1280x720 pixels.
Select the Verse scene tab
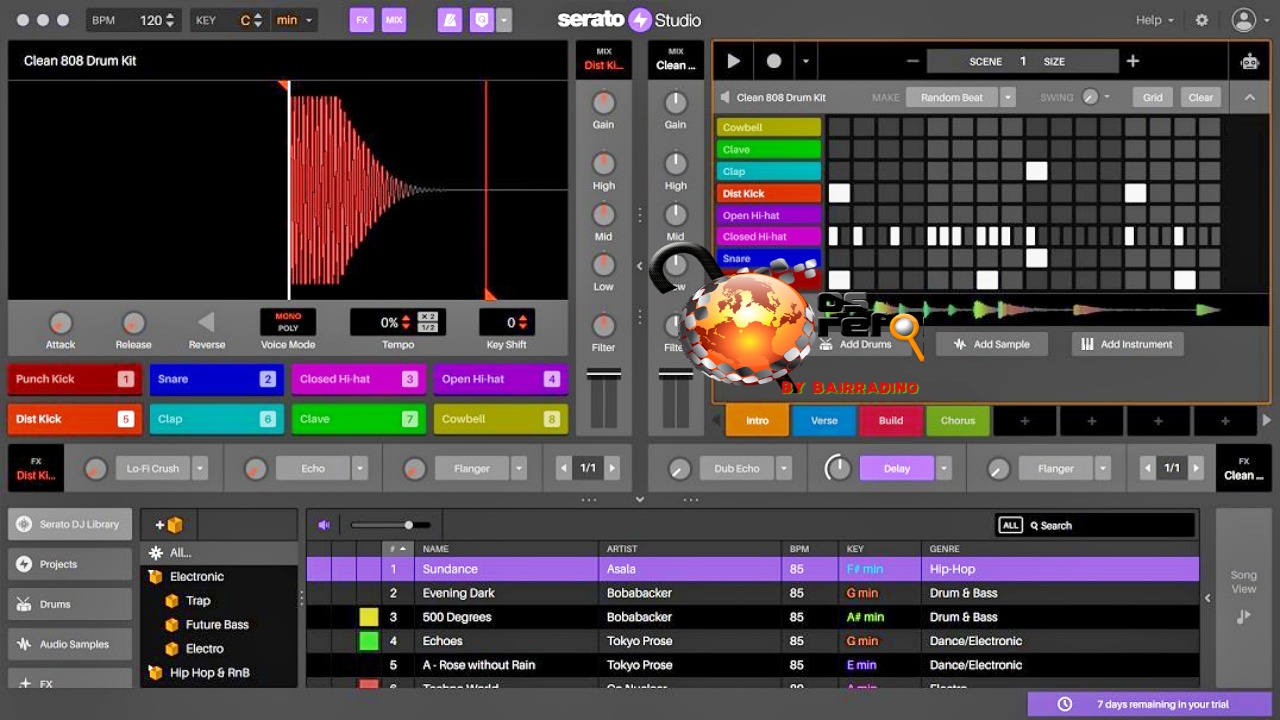tap(824, 420)
